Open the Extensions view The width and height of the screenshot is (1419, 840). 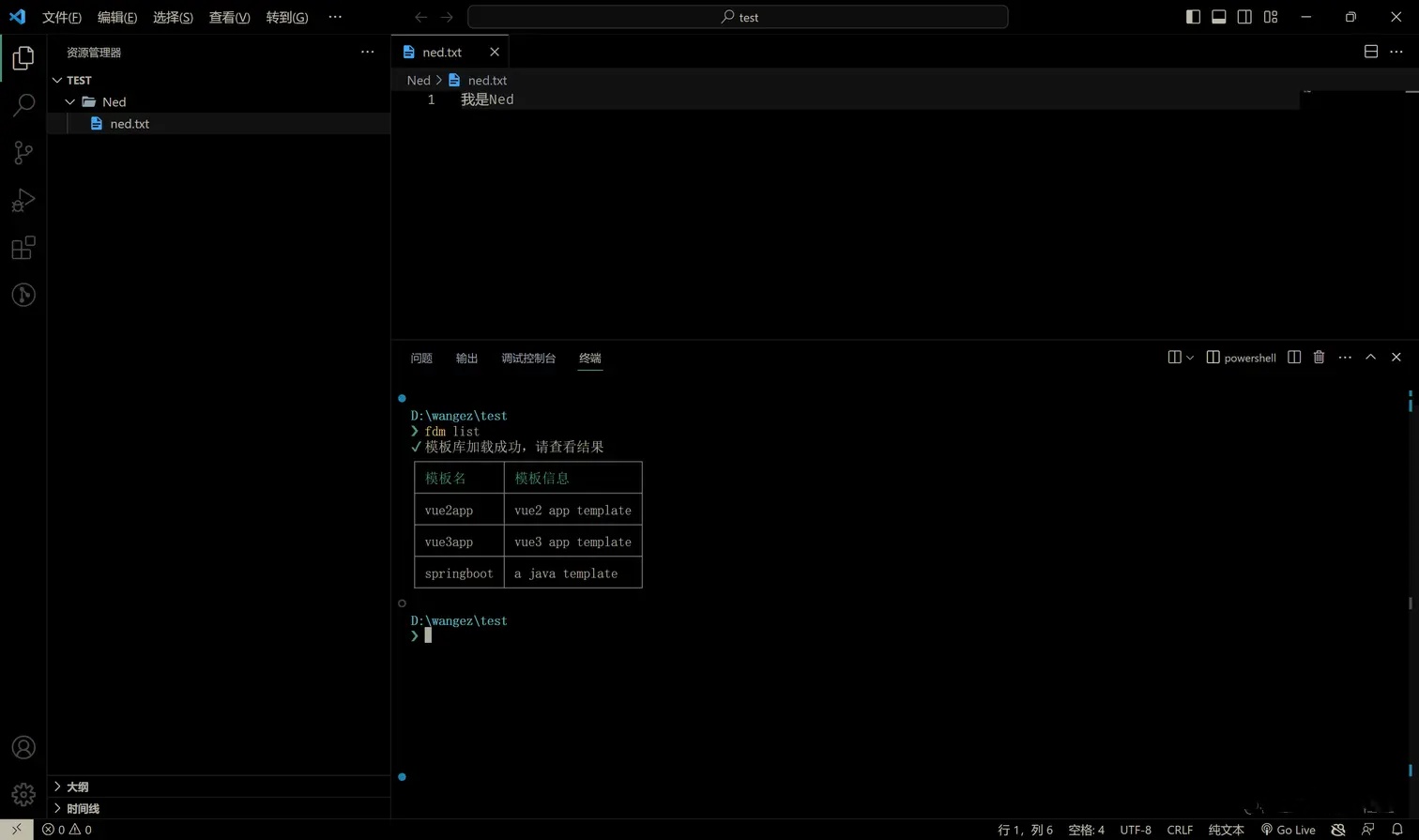23,248
